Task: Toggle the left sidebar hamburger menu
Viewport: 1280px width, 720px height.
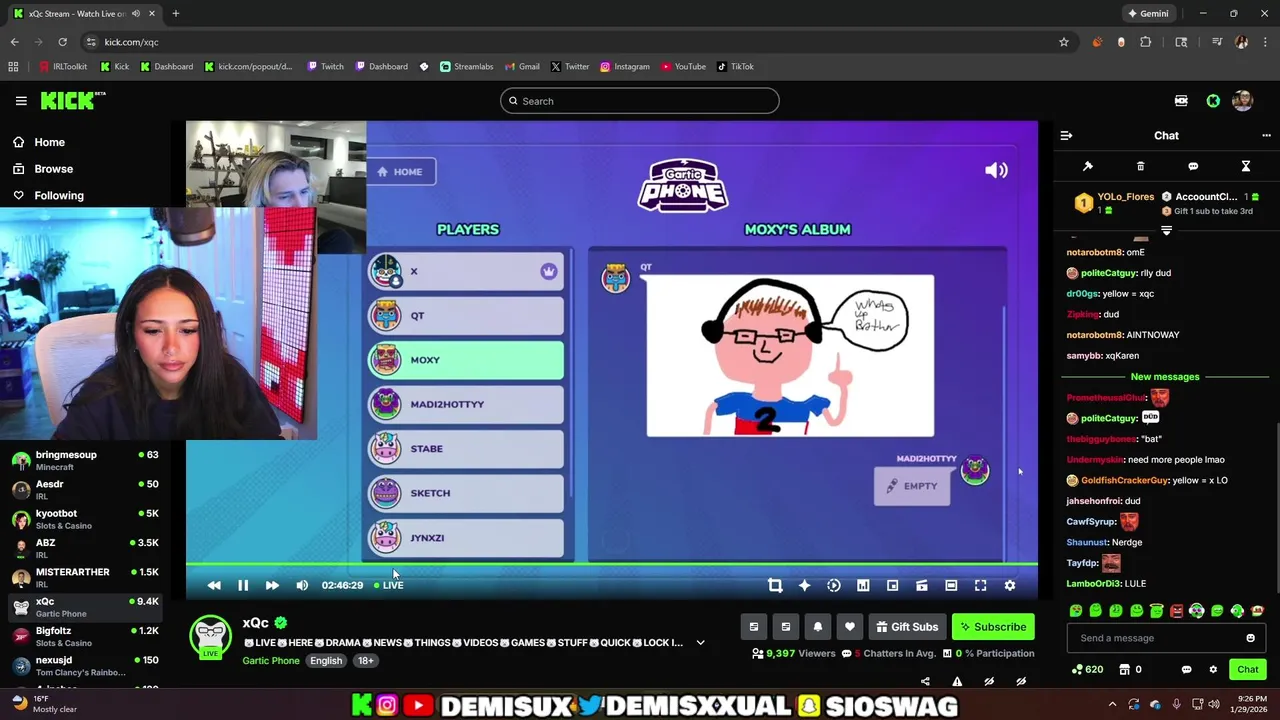Action: point(21,101)
